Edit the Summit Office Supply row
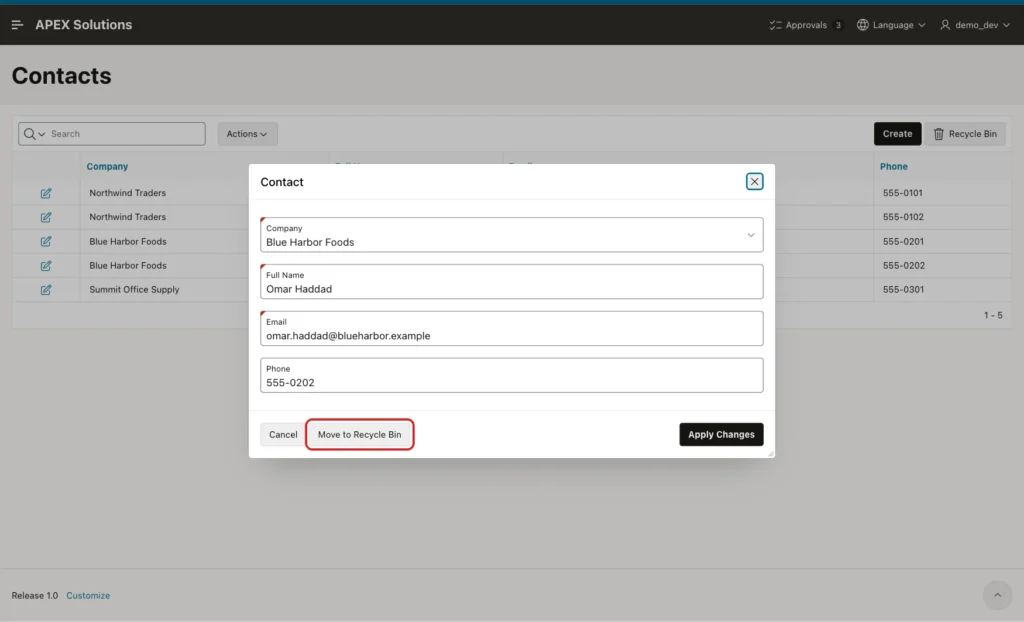The height and width of the screenshot is (622, 1024). (46, 289)
